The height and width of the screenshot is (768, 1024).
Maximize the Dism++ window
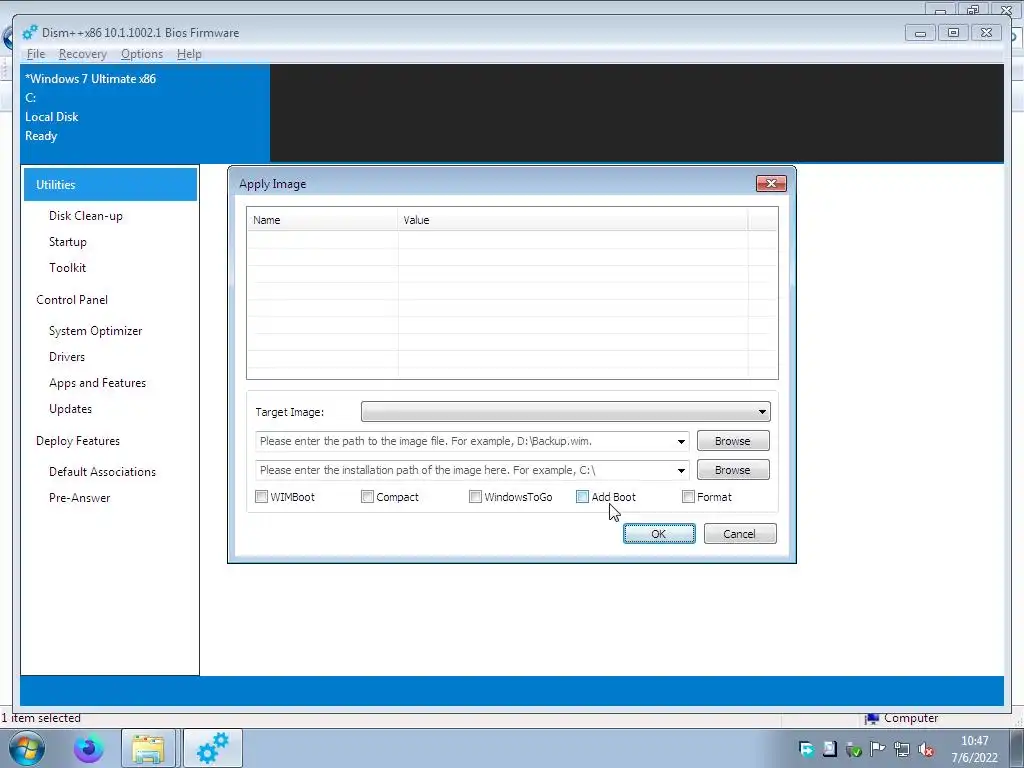(953, 33)
